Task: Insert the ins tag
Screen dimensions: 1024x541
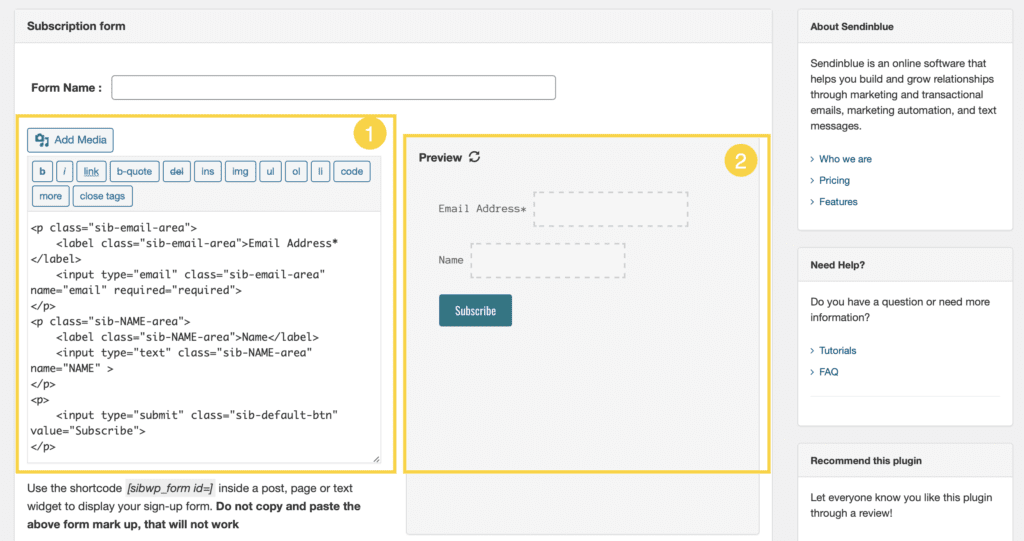Action: 208,171
